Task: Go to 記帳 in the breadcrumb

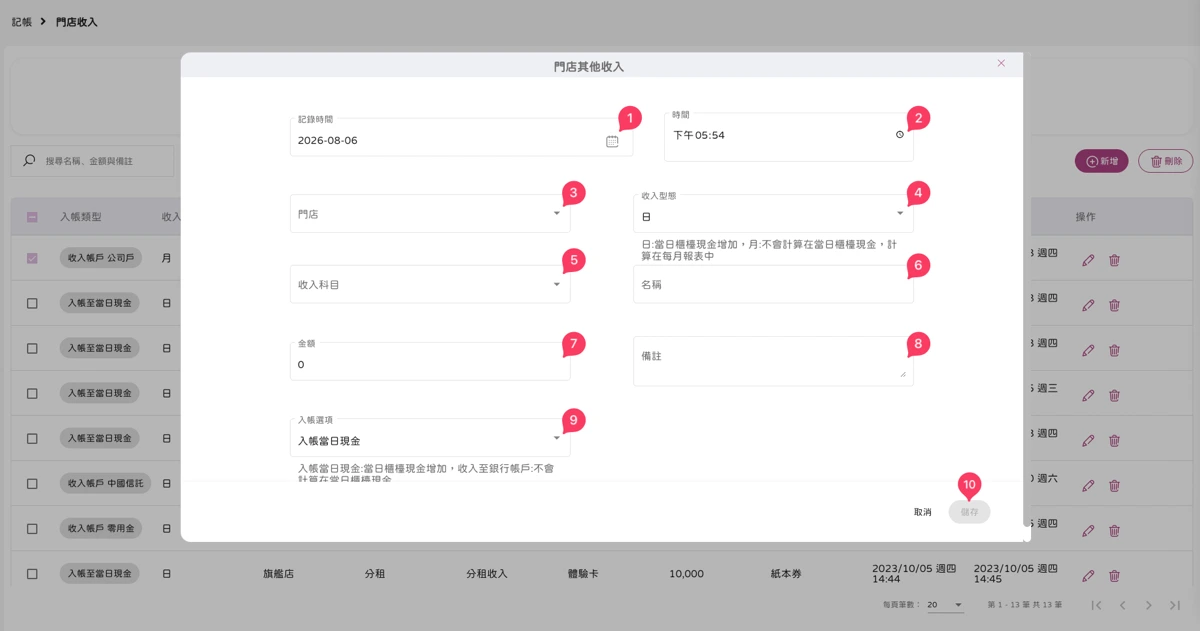Action: click(21, 22)
